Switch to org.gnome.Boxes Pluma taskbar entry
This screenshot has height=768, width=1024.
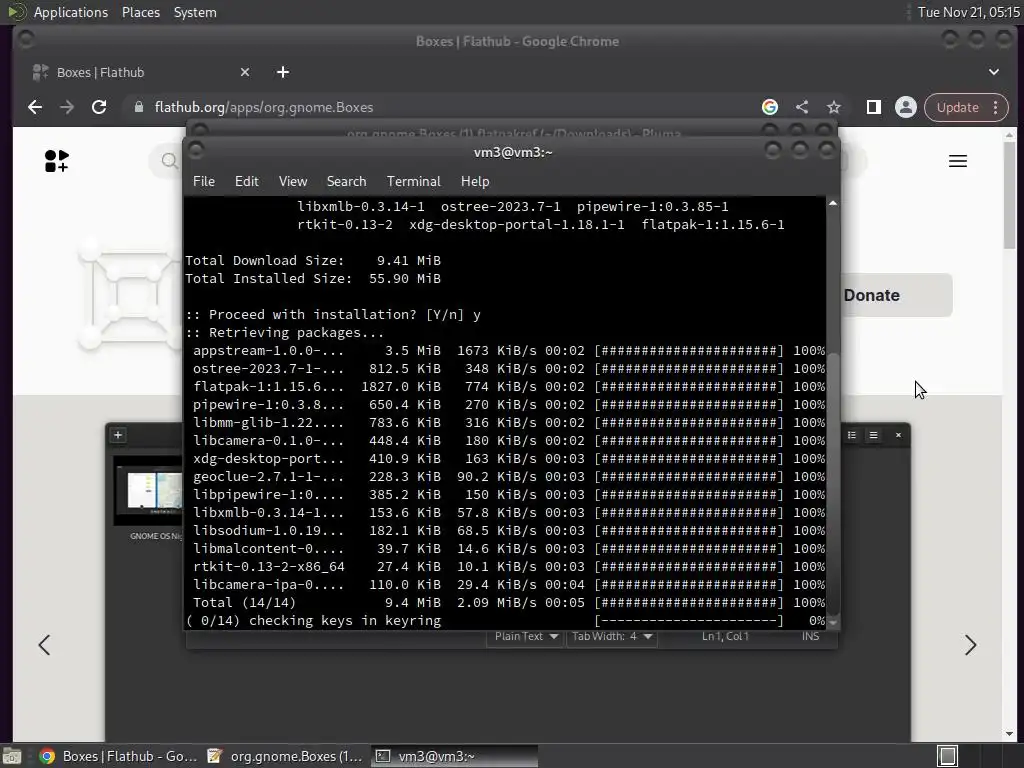(285, 756)
